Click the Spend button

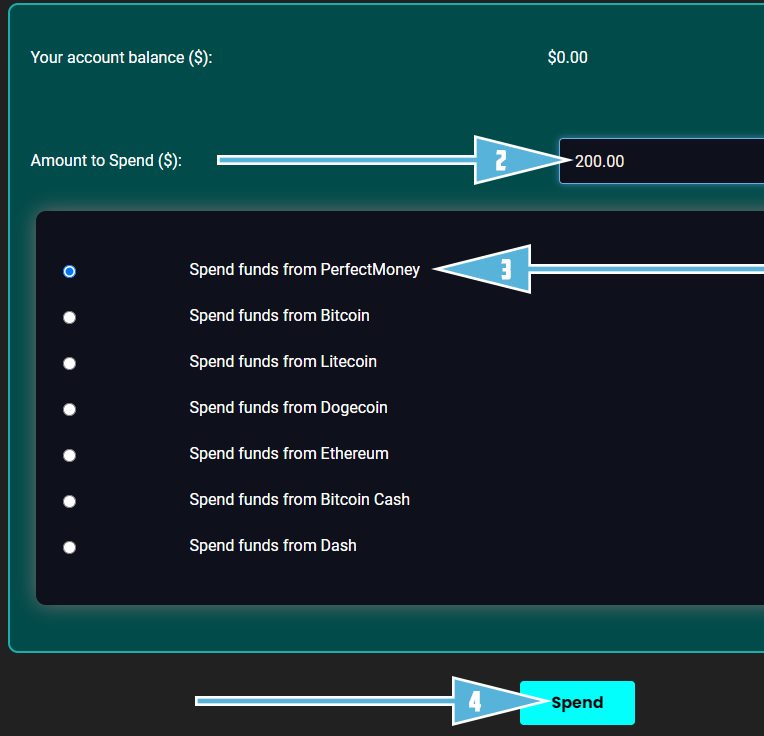[577, 702]
